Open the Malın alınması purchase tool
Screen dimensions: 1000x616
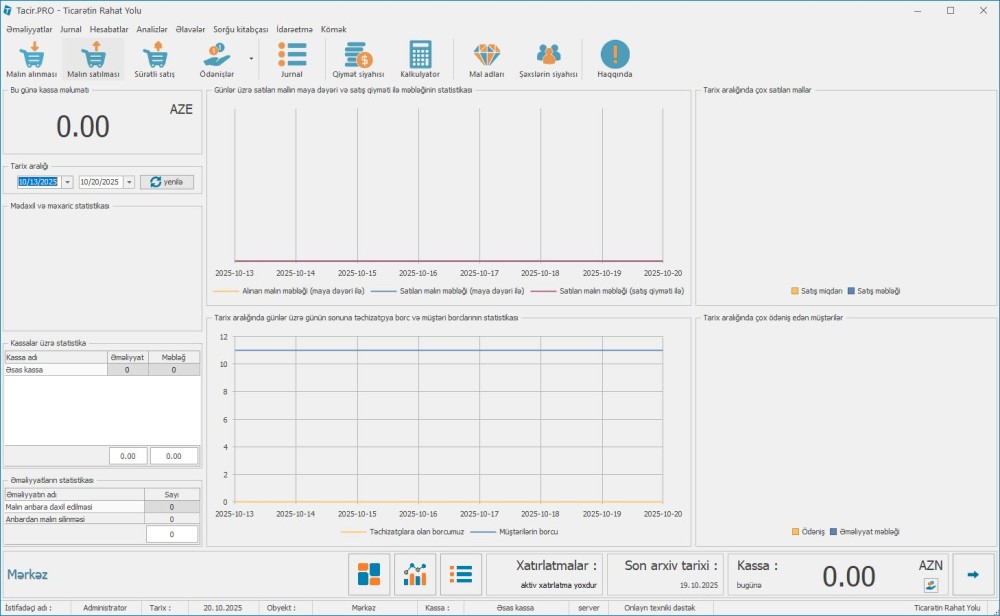point(32,60)
